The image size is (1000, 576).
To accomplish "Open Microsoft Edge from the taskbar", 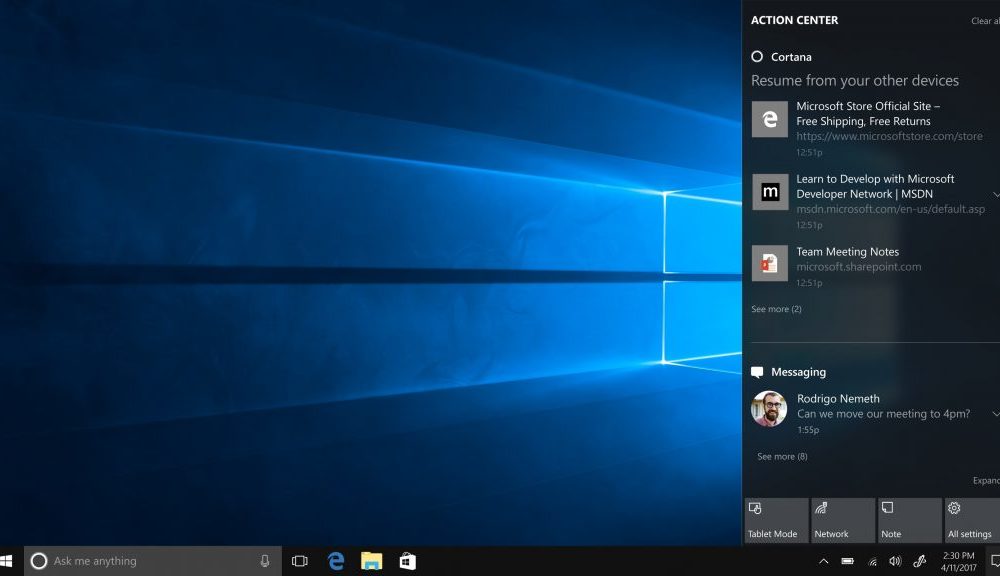I will point(336,561).
